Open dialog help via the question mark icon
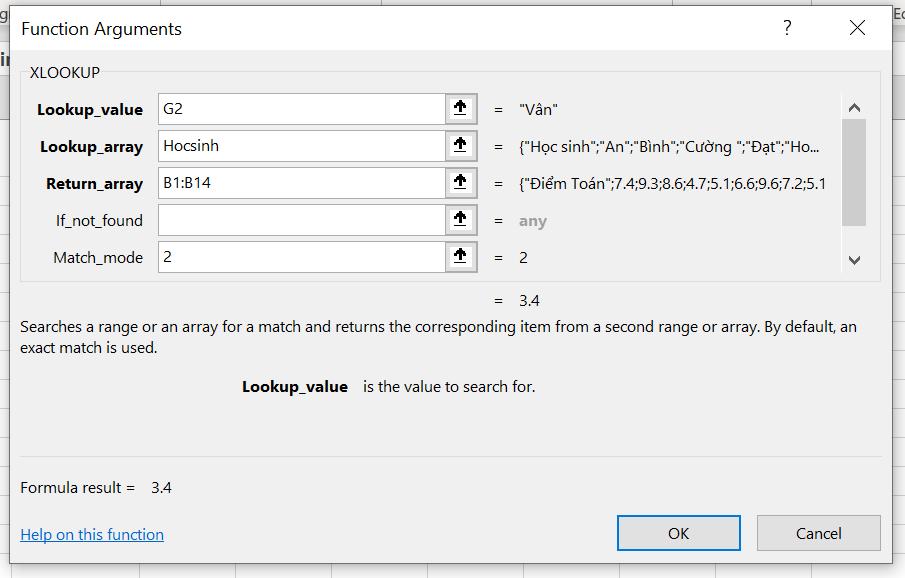Screen dimensions: 905x578 pos(786,29)
